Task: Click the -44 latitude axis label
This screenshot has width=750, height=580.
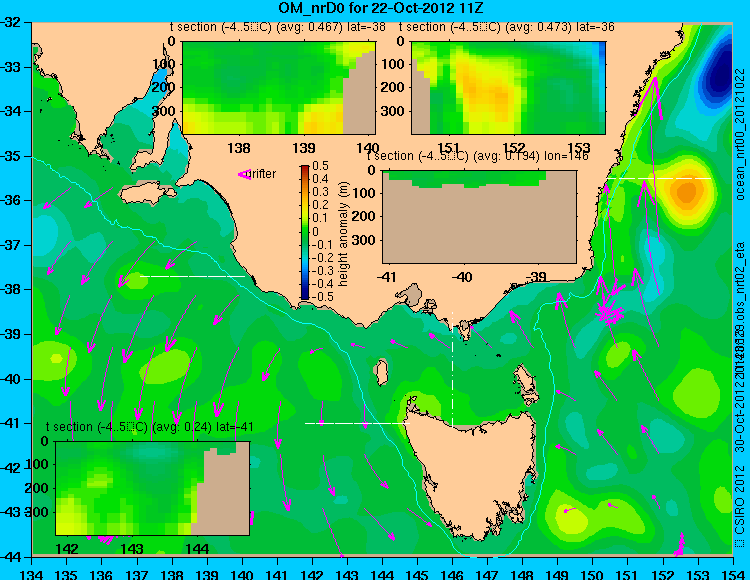Action: 11,557
